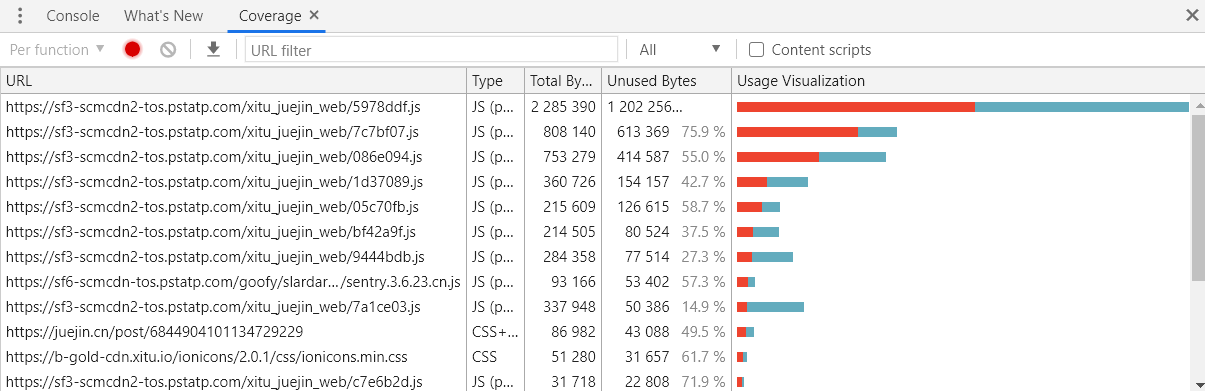
Task: Click total bytes value 337 948
Action: tap(569, 306)
